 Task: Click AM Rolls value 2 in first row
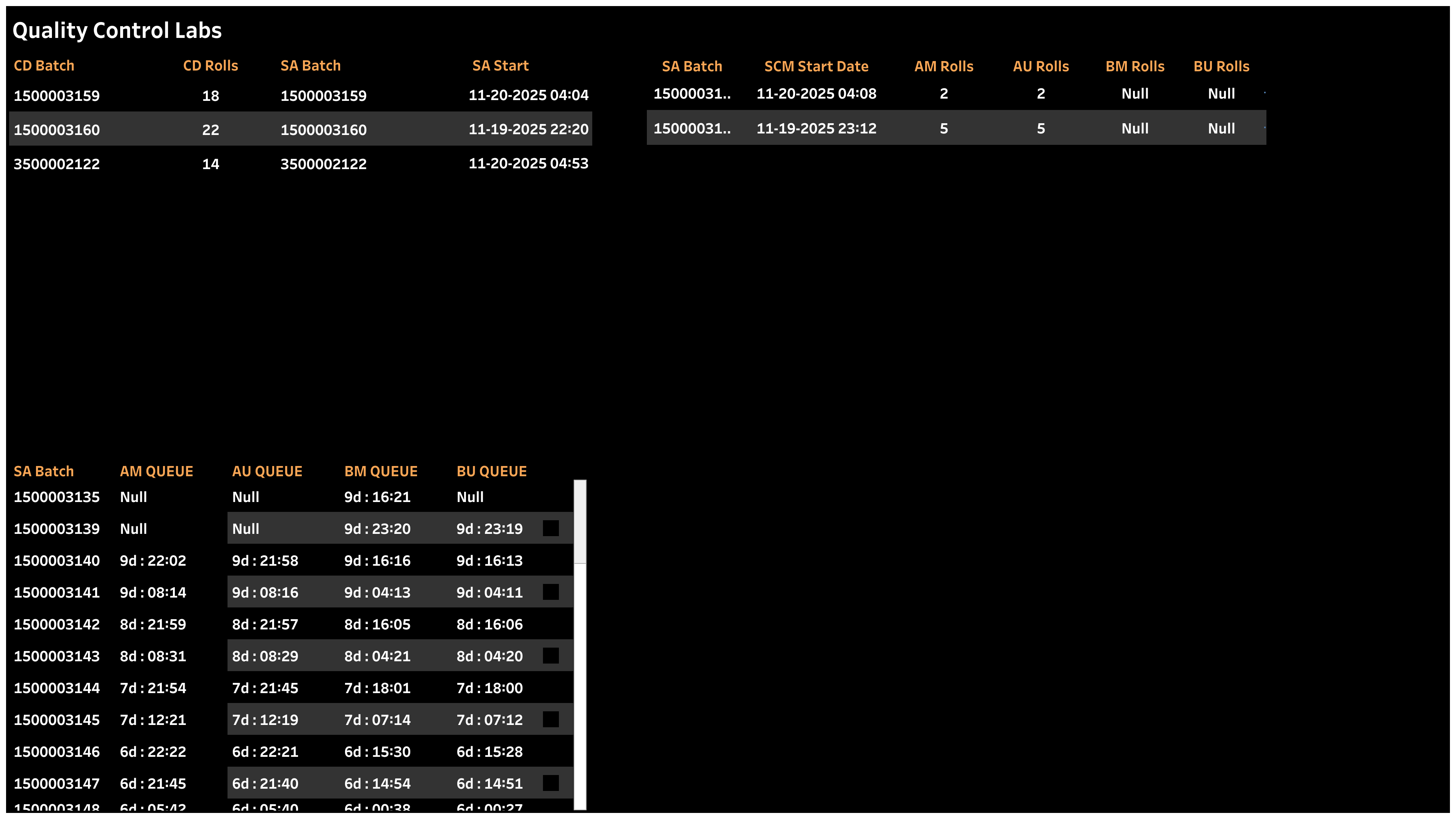(943, 94)
